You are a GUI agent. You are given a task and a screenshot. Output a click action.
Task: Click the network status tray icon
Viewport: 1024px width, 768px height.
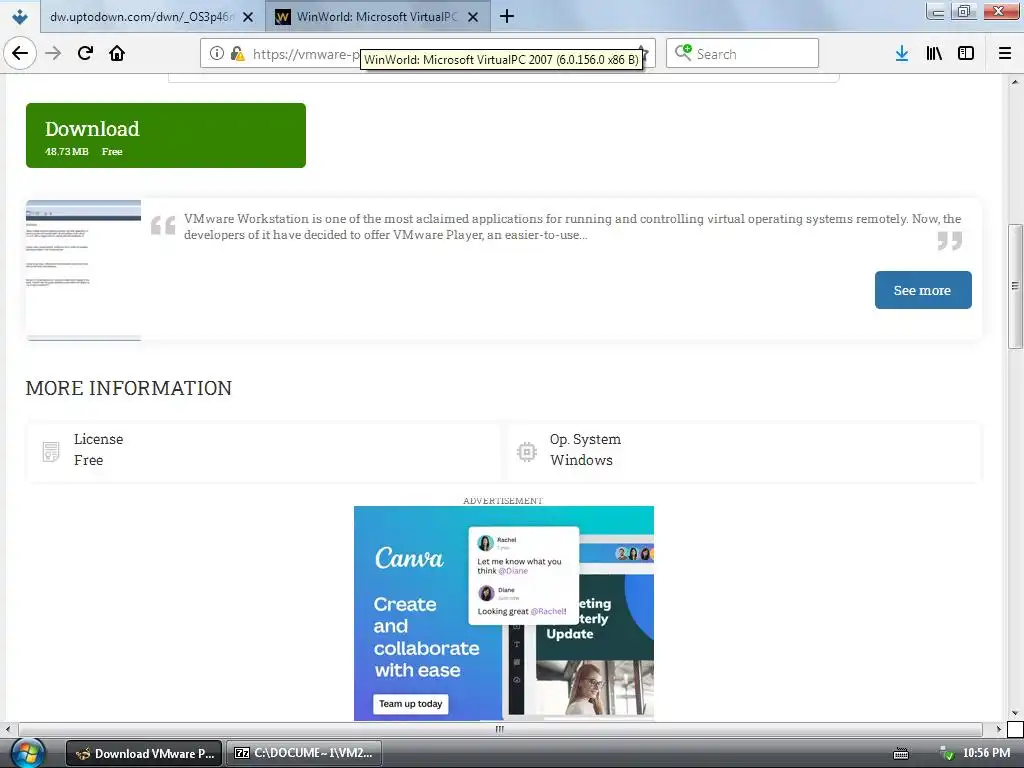point(946,754)
